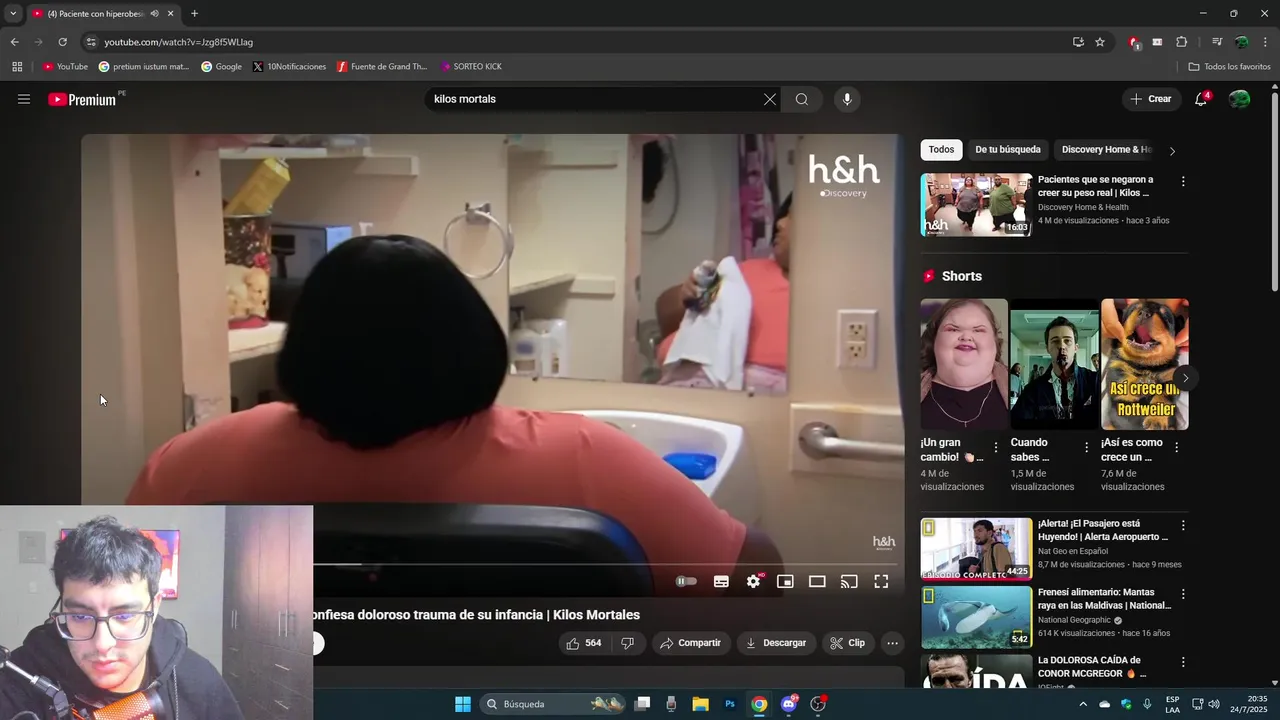1280x720 pixels.
Task: Select the De tu búsqueda chip
Action: (1008, 150)
